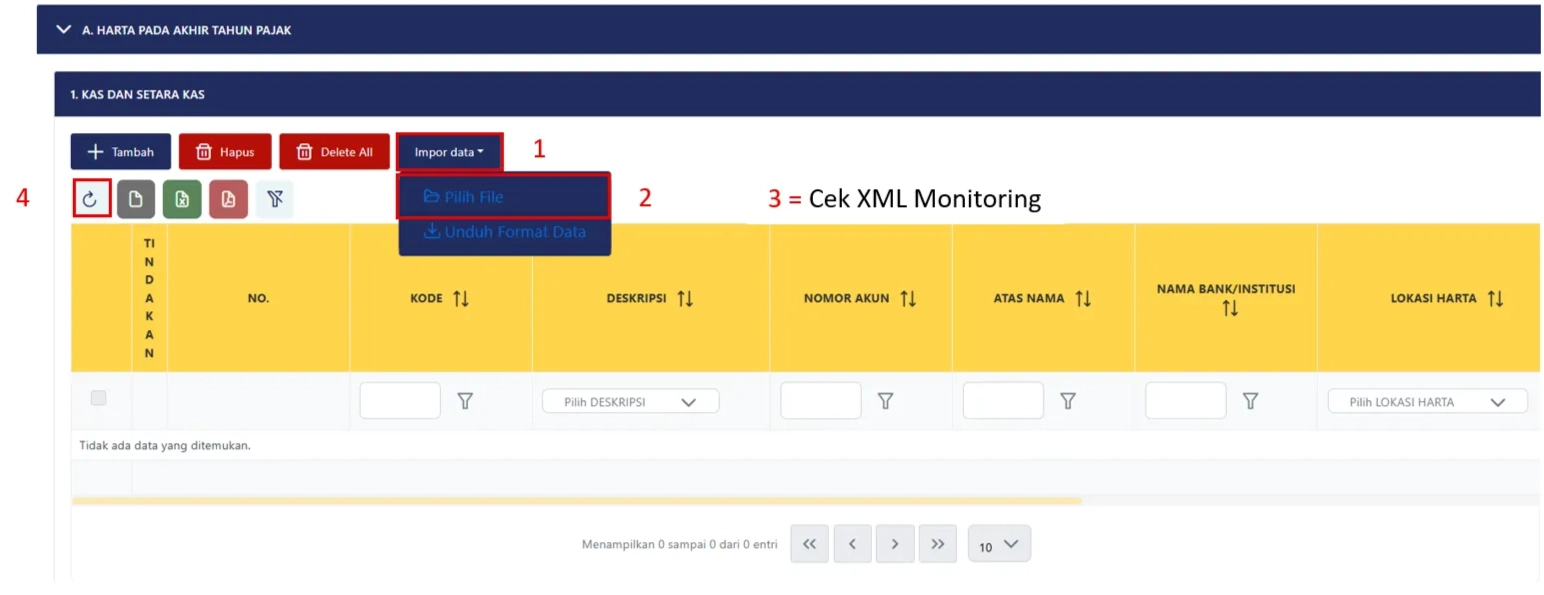
Task: Open the Pilih LOKASI HARTA dropdown
Action: click(1426, 402)
